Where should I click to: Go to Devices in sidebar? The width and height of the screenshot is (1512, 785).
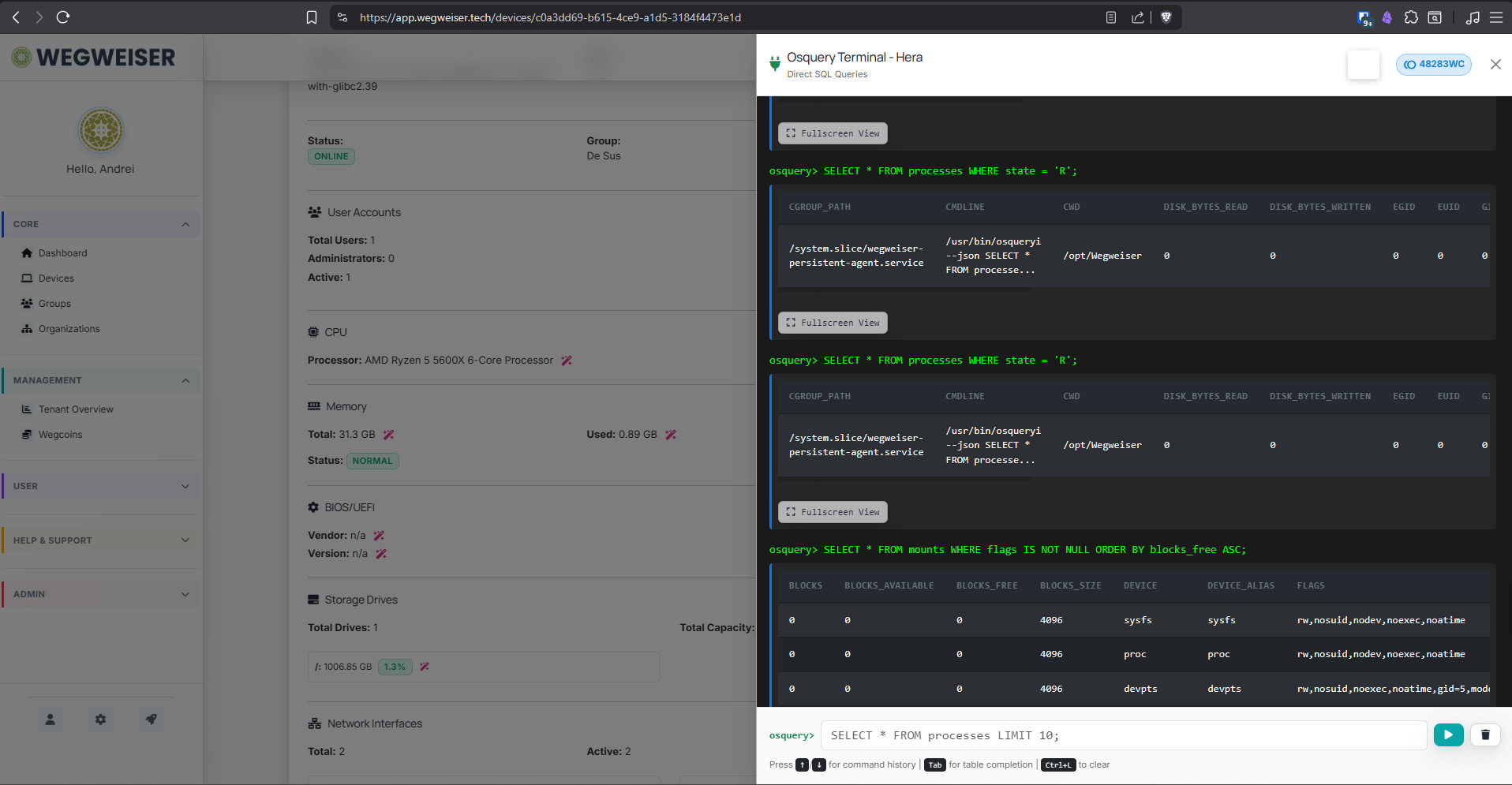pyautogui.click(x=56, y=278)
